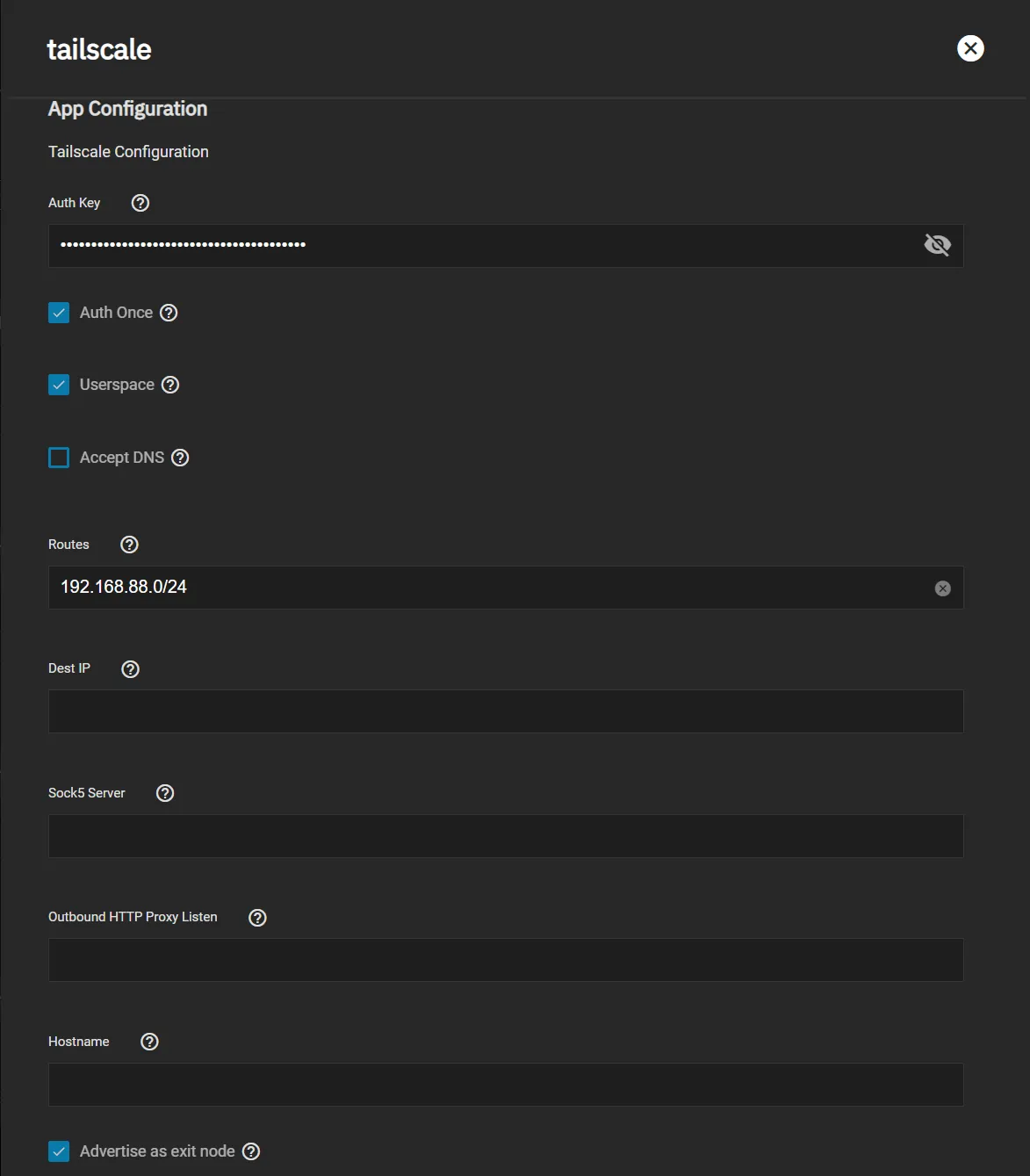Select the Sock5 Server input box
Image resolution: width=1030 pixels, height=1176 pixels.
point(505,836)
